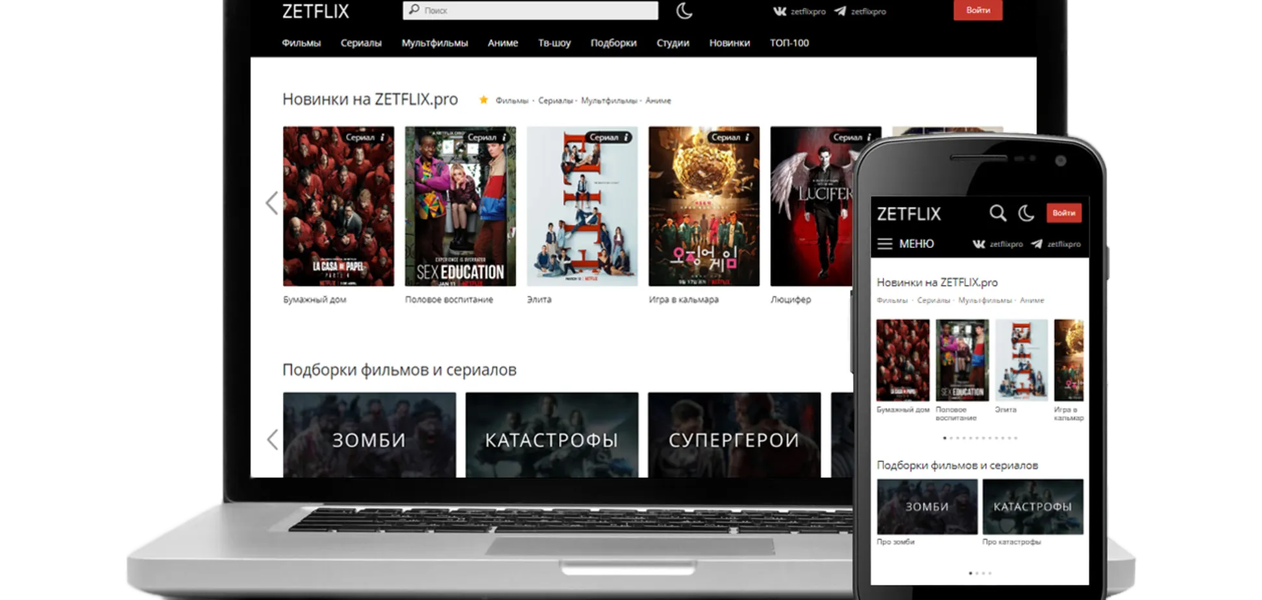This screenshot has width=1262, height=600.
Task: Click info icon on La Casa de Papel poster
Action: 383,137
